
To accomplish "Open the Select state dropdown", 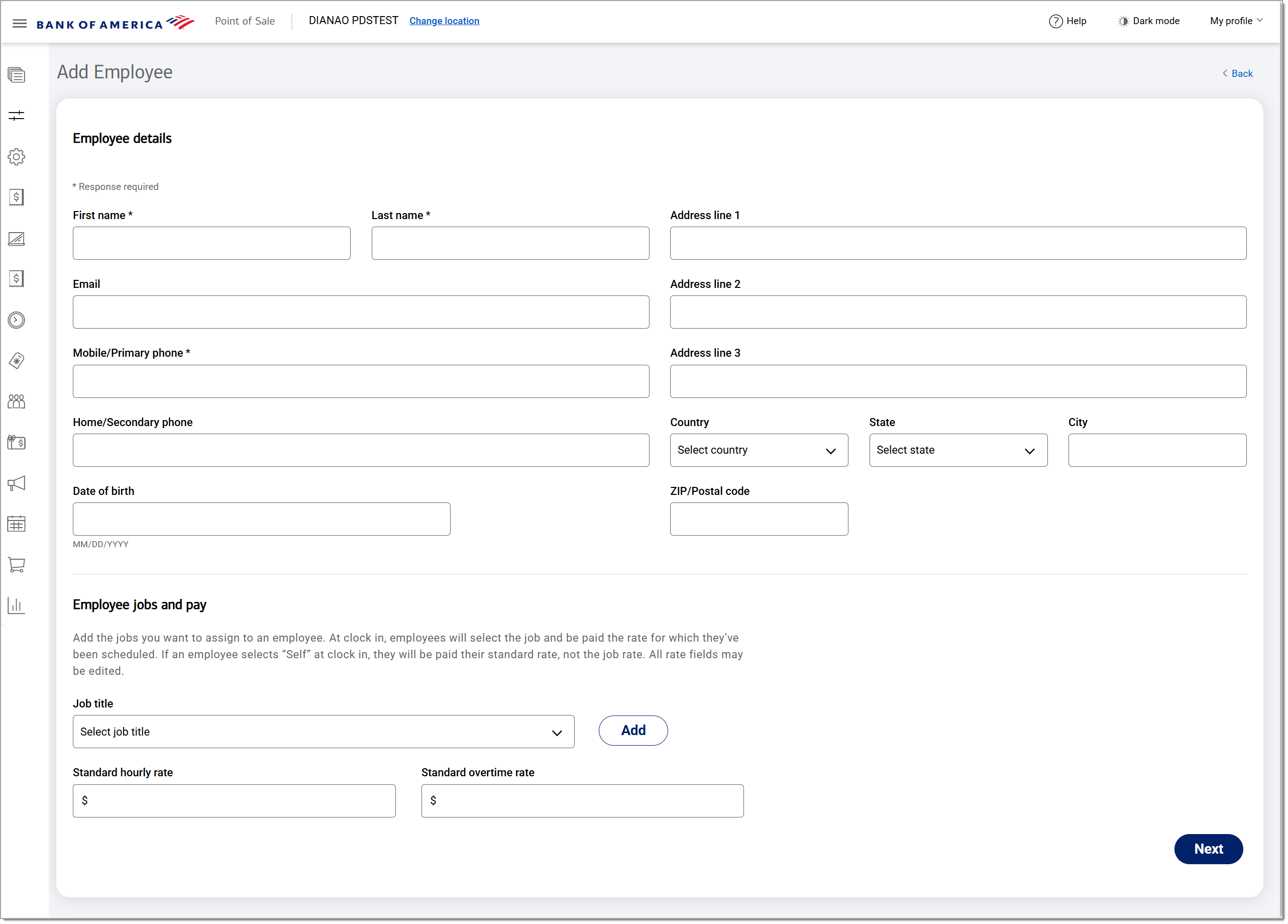I will (957, 450).
